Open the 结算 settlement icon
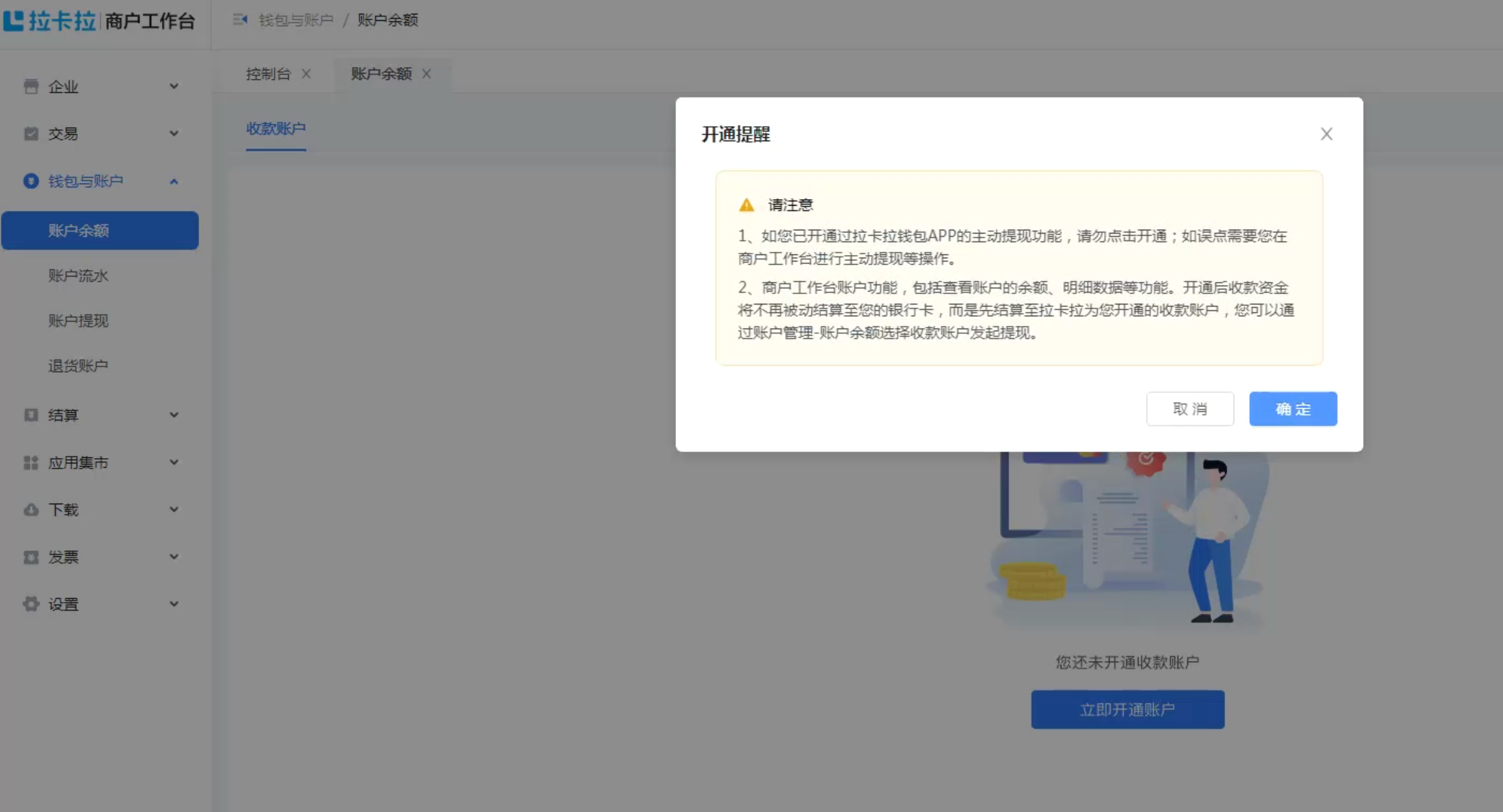 [x=31, y=415]
